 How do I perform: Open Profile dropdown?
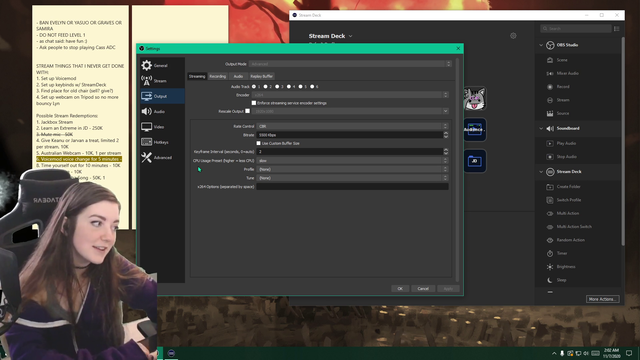[353, 169]
